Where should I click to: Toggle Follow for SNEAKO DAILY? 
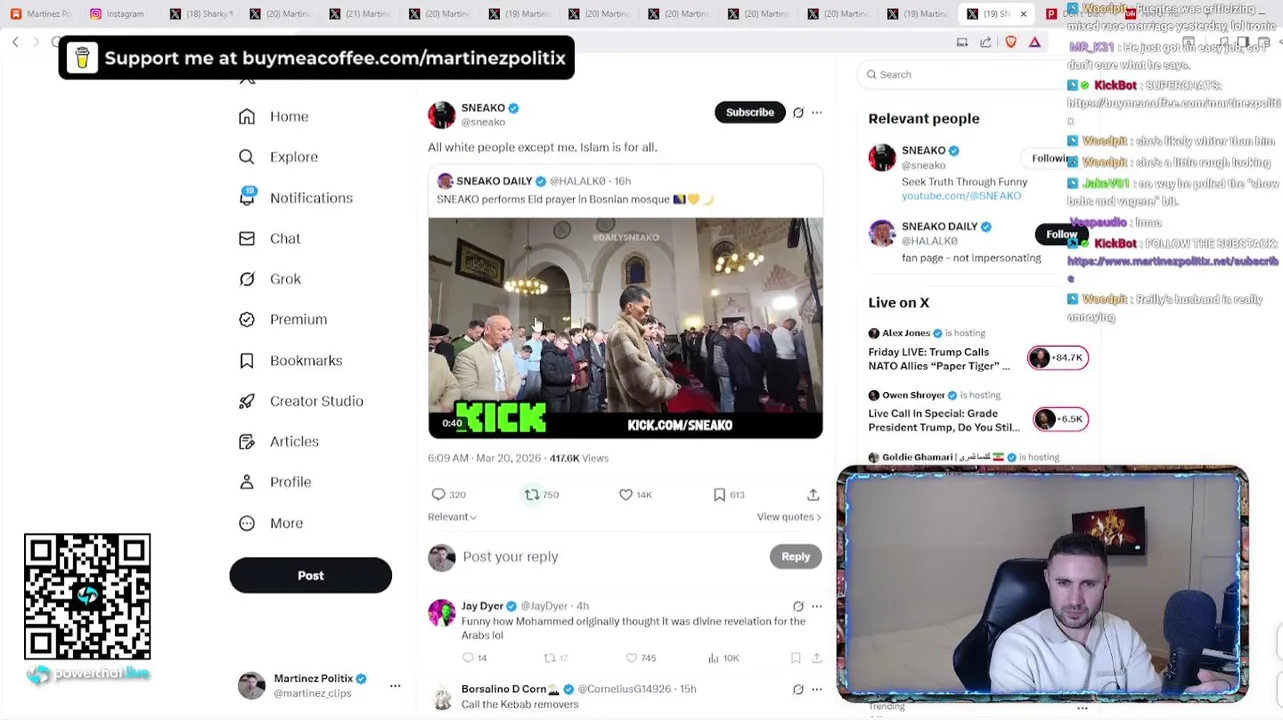click(x=1060, y=234)
